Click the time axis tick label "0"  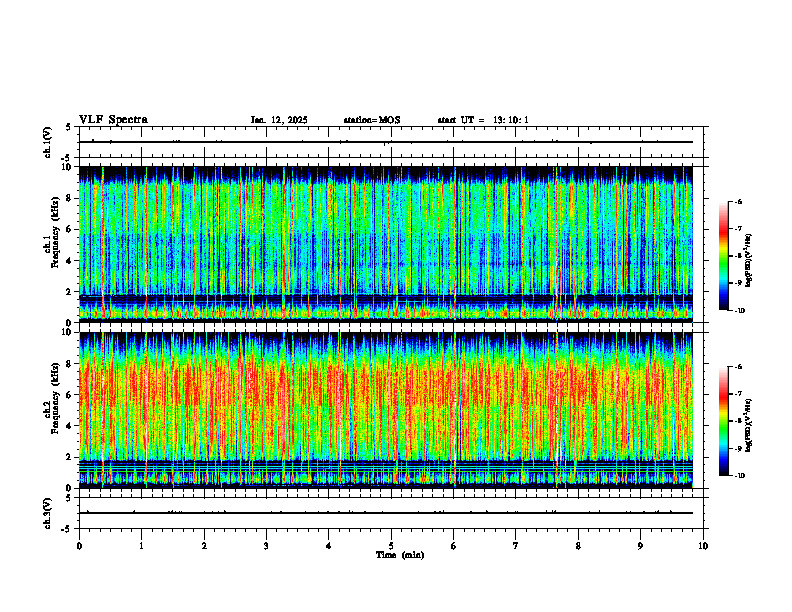click(79, 546)
